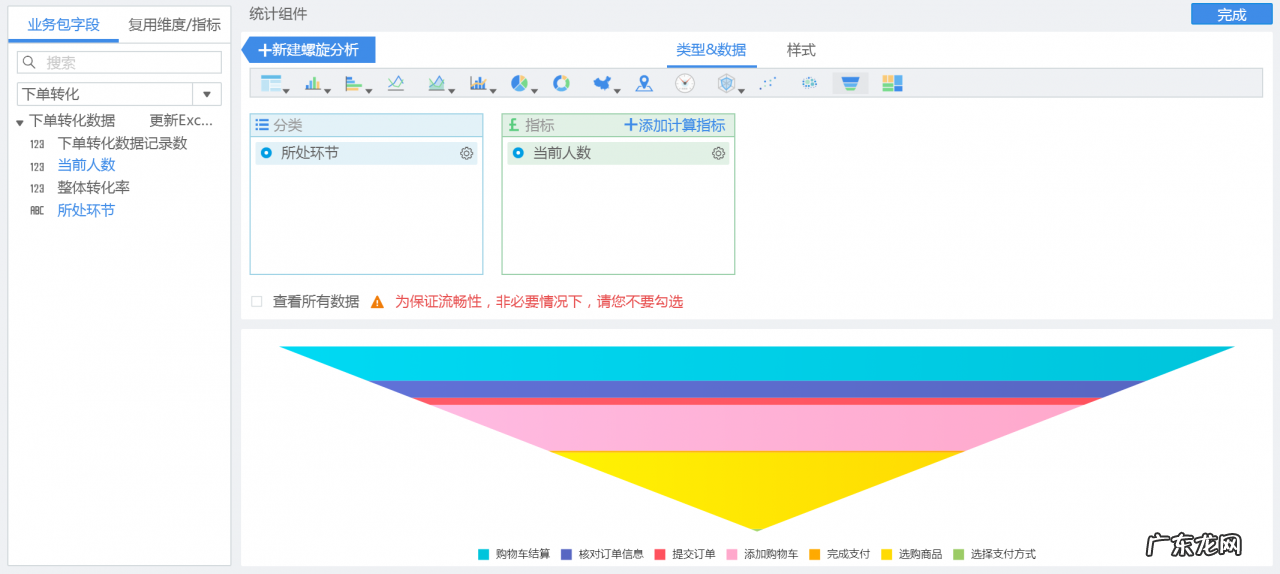Click the 指标 pound-sign icon
This screenshot has width=1280, height=574.
pyautogui.click(x=514, y=125)
